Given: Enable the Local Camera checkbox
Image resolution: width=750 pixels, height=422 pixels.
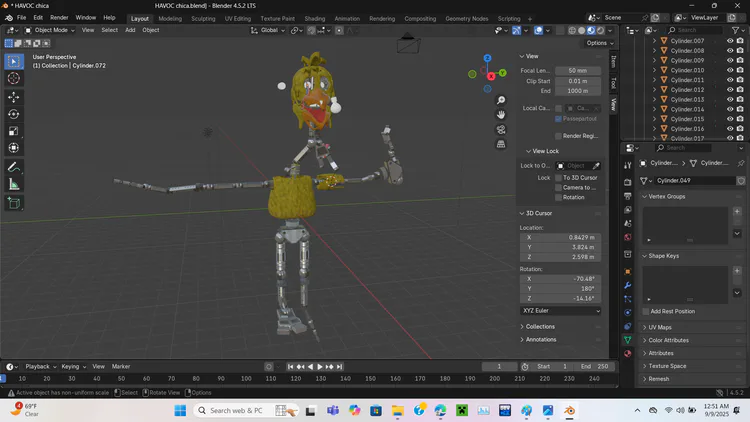Looking at the screenshot, I should (558, 108).
